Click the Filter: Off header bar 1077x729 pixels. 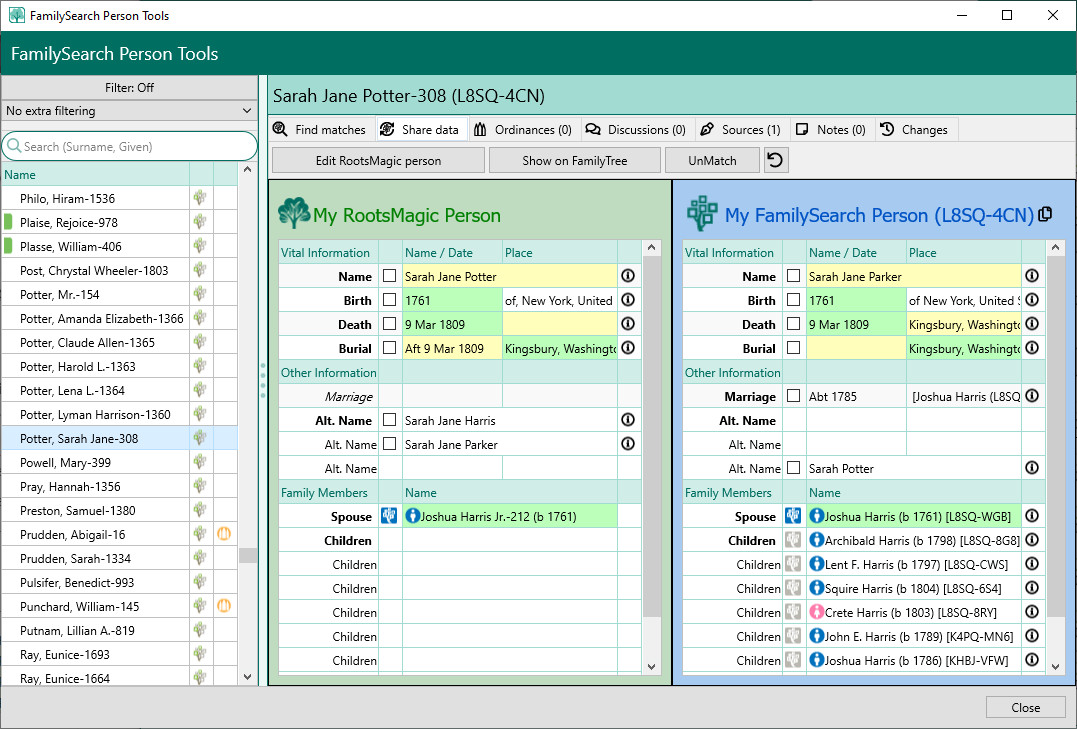130,88
